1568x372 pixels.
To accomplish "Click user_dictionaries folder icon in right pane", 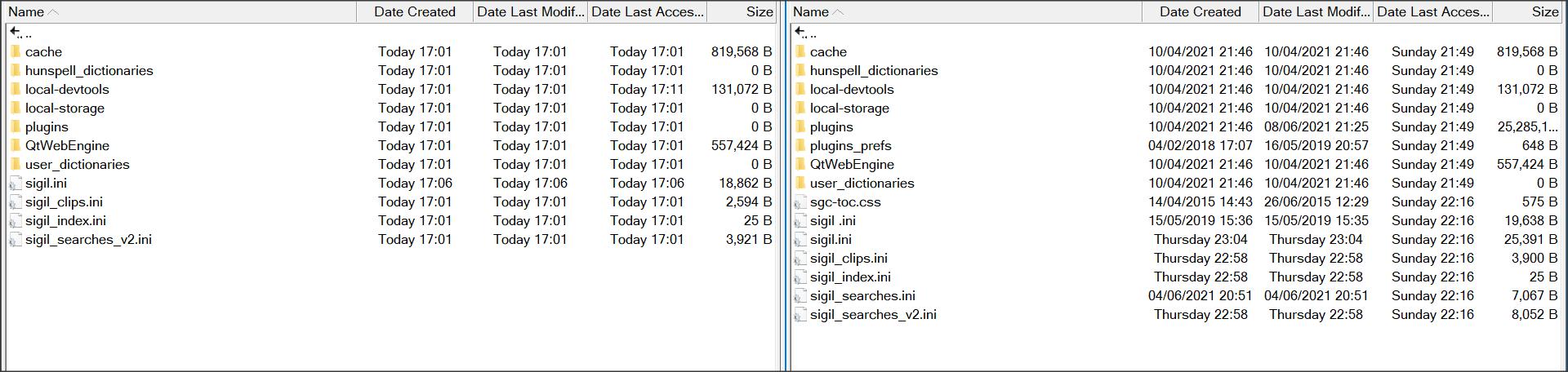I will pyautogui.click(x=800, y=183).
